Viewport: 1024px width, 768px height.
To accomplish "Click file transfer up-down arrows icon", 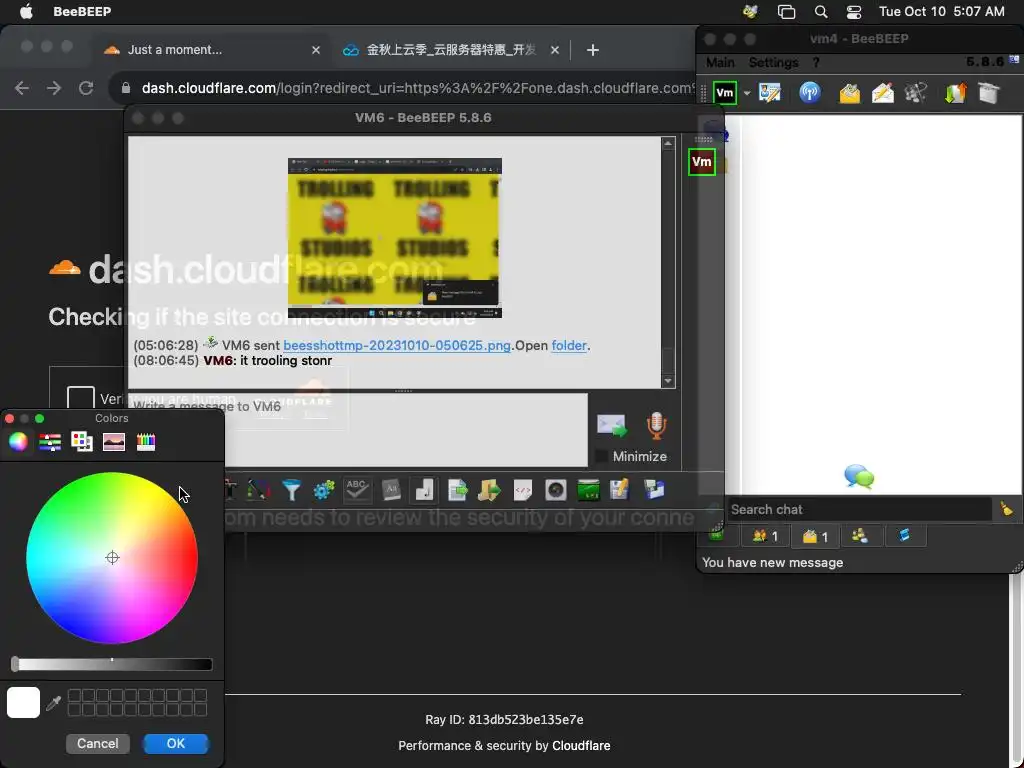I will pos(955,93).
